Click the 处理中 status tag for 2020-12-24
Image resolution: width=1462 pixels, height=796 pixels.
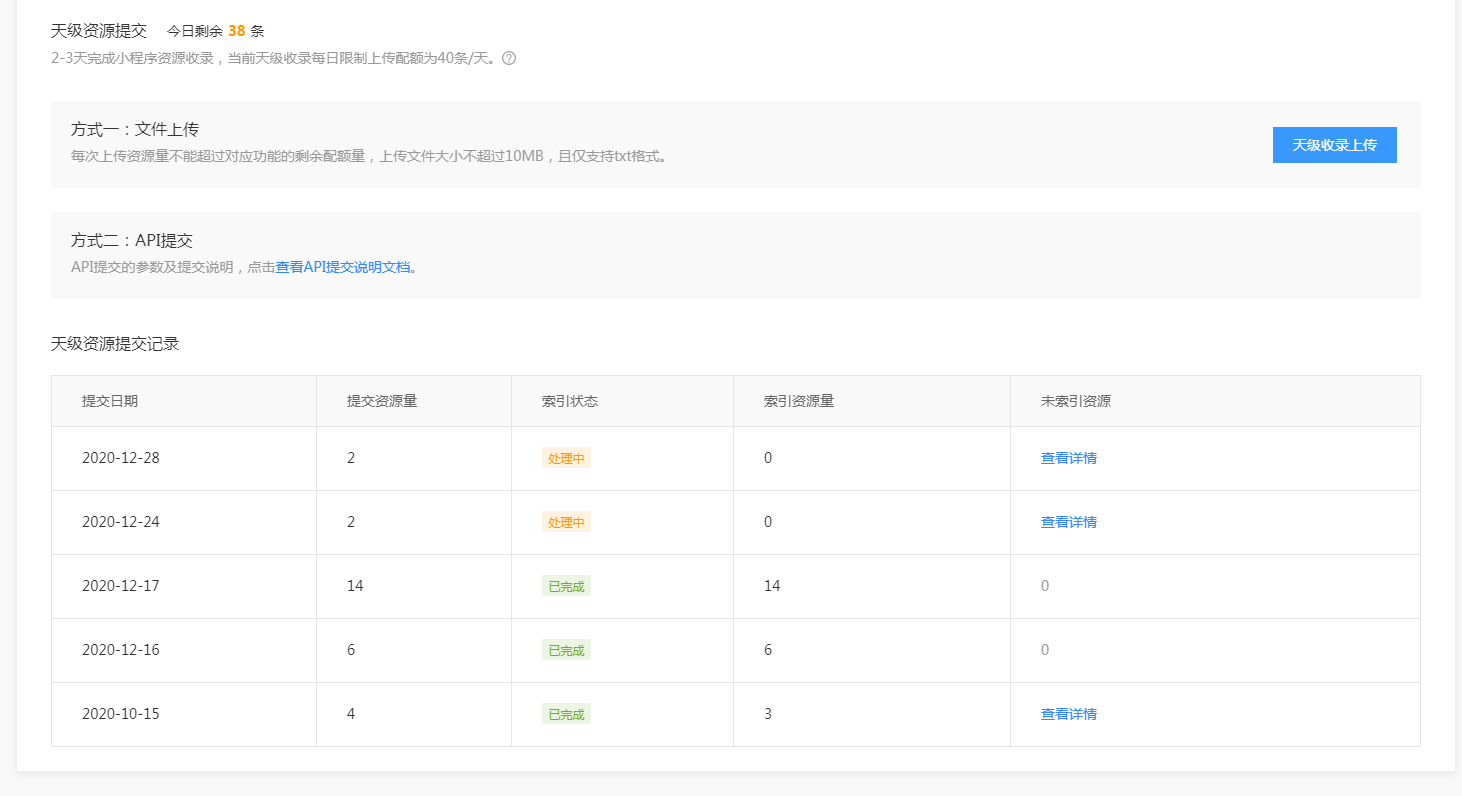pos(566,522)
